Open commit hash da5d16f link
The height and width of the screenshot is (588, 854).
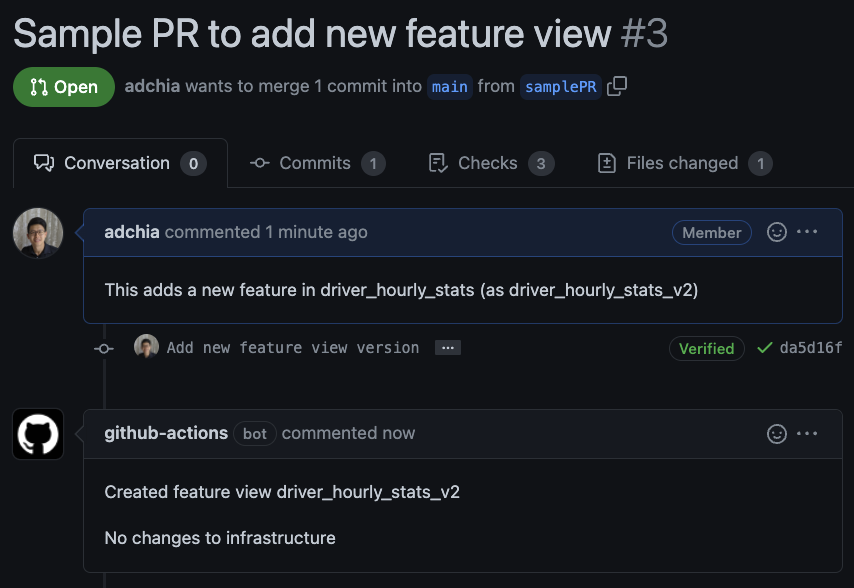[x=810, y=348]
